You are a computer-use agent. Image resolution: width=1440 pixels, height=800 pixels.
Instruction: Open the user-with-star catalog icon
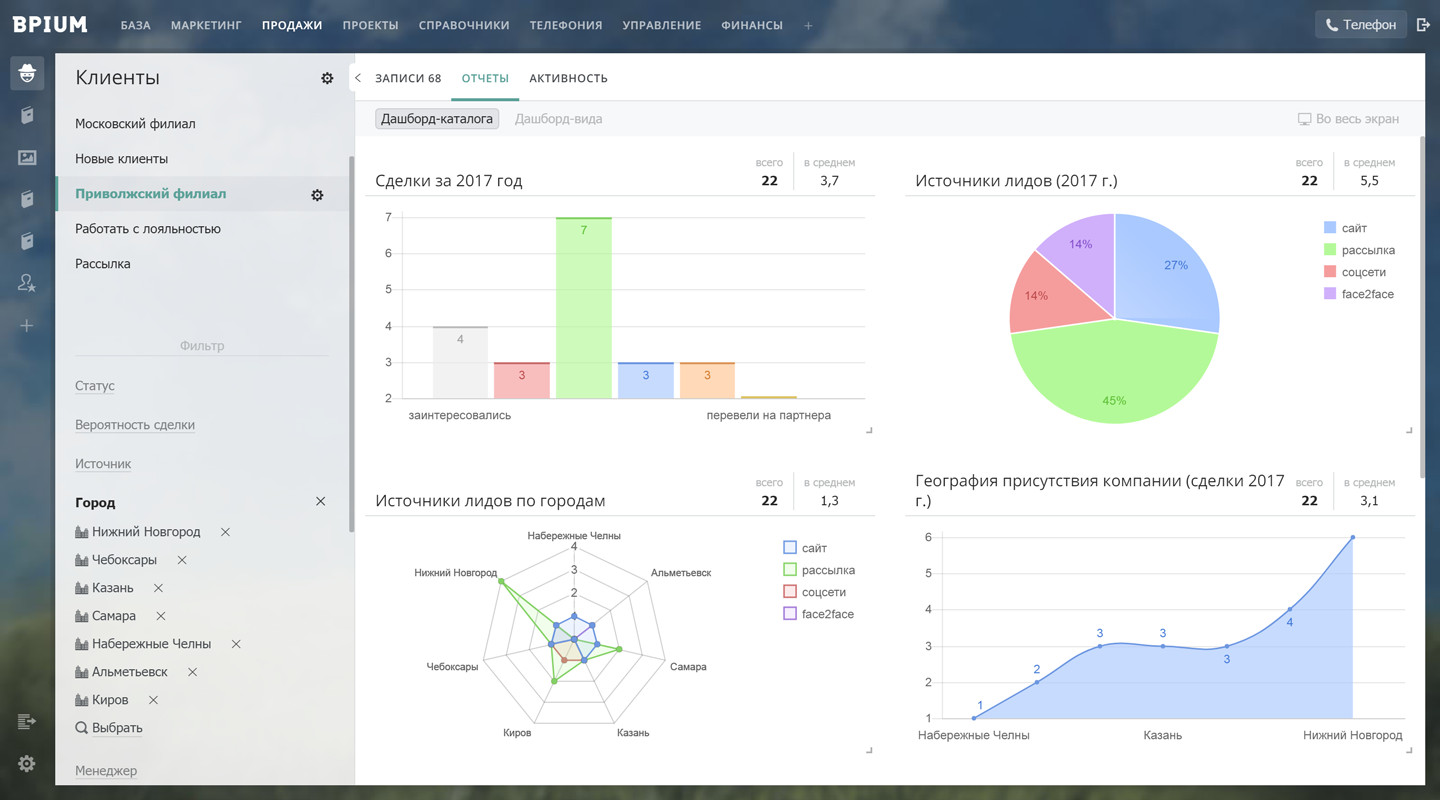27,284
